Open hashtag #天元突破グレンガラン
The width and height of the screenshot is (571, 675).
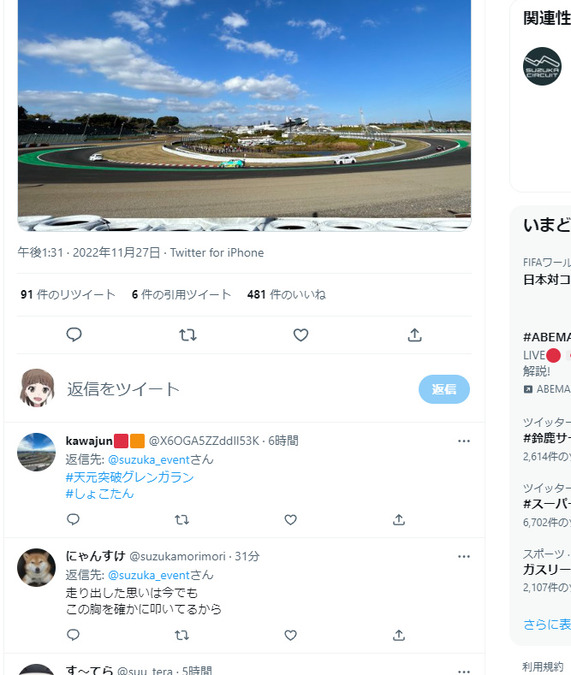click(x=130, y=477)
